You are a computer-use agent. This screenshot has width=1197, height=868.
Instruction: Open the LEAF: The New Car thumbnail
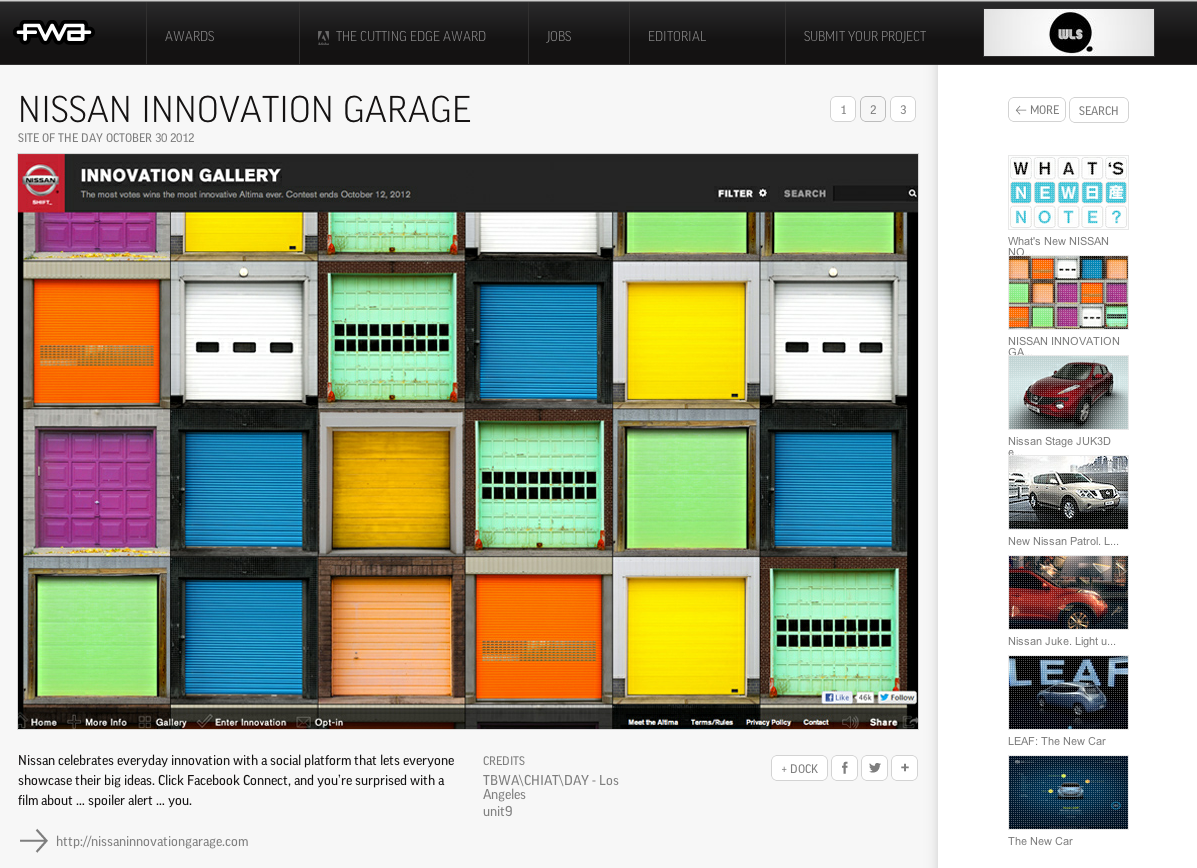tap(1068, 692)
